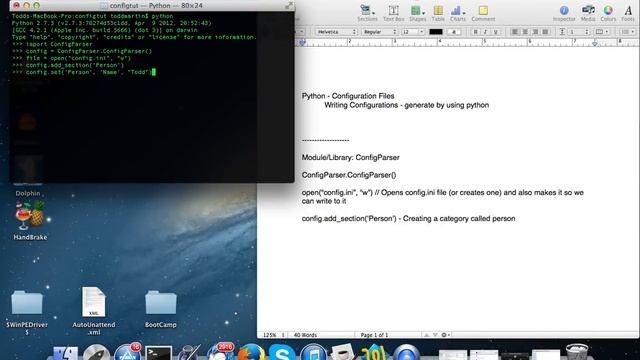Show the Colors picker in Pages

click(608, 13)
